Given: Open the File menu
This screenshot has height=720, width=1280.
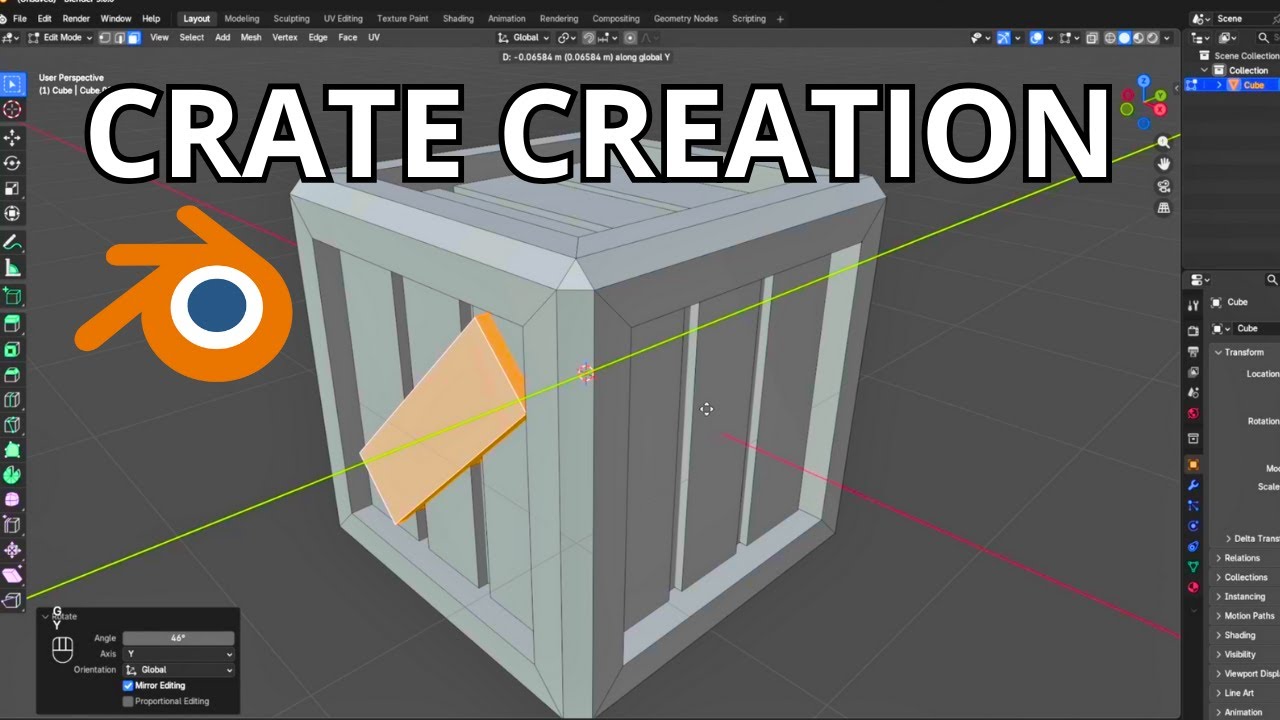Looking at the screenshot, I should (19, 18).
